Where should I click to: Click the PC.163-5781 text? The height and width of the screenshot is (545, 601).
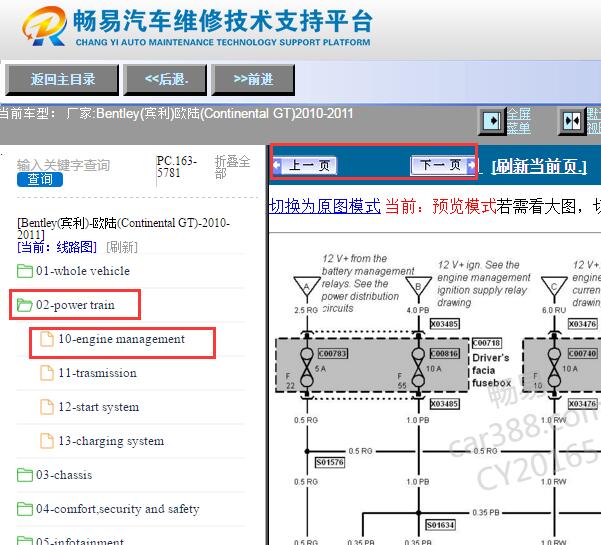click(176, 167)
